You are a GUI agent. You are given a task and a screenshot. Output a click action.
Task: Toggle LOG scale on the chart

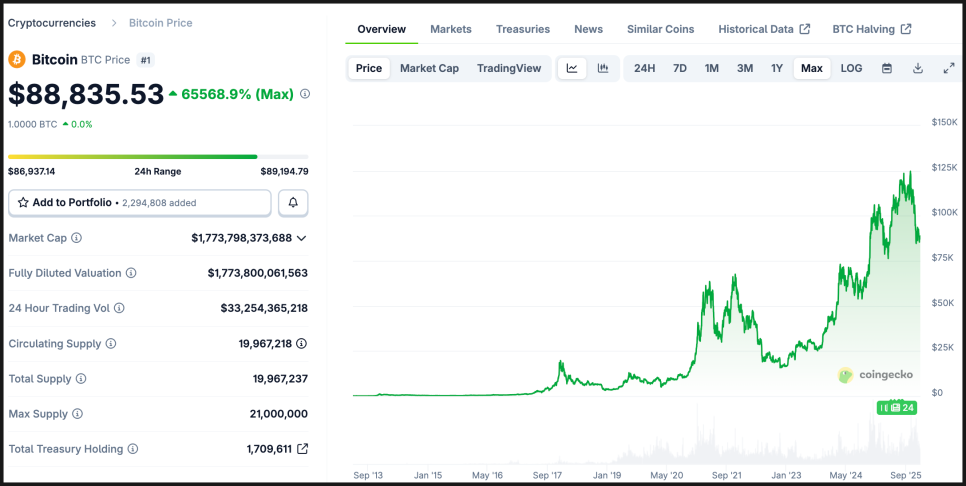(x=851, y=68)
